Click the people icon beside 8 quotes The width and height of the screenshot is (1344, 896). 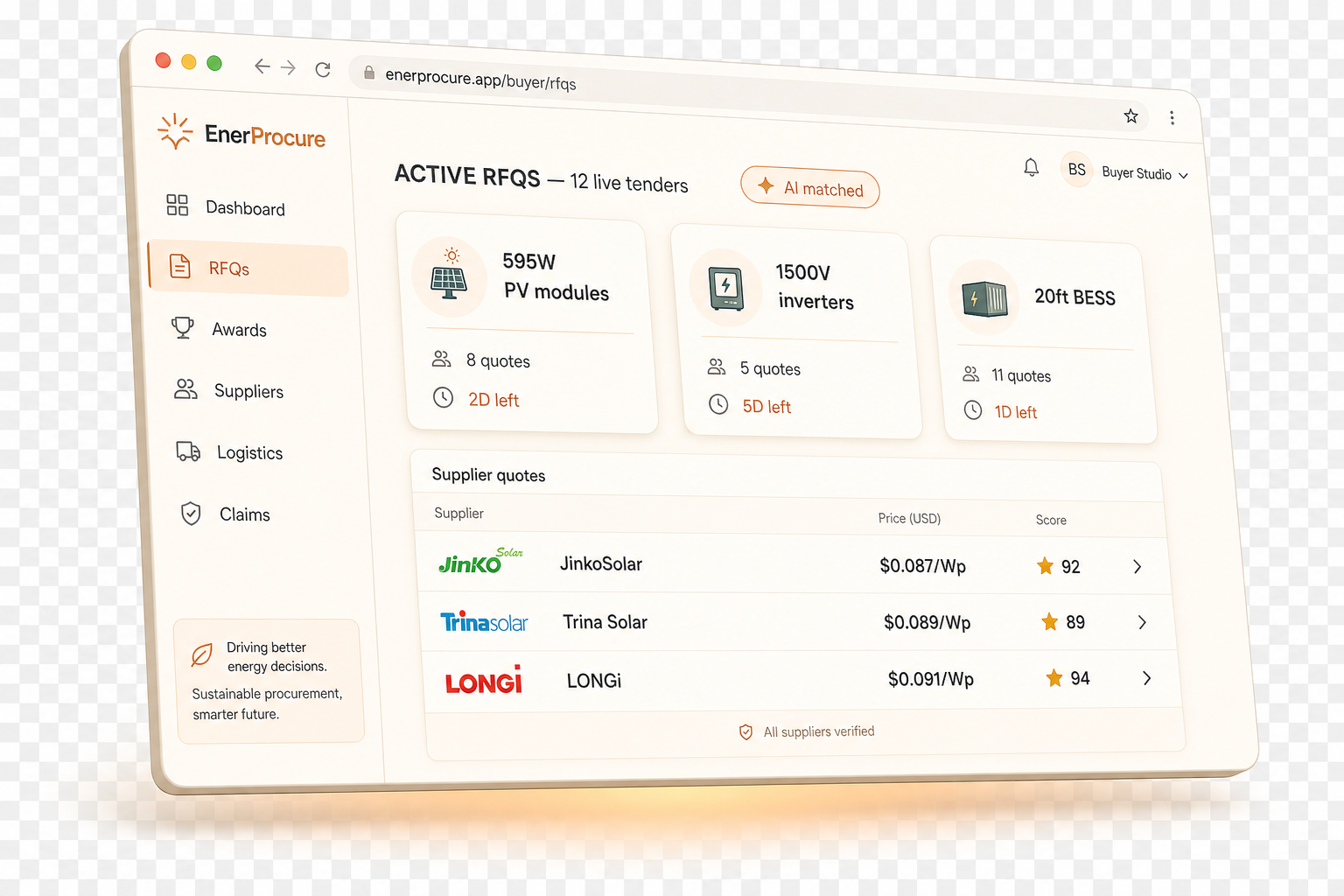(442, 359)
